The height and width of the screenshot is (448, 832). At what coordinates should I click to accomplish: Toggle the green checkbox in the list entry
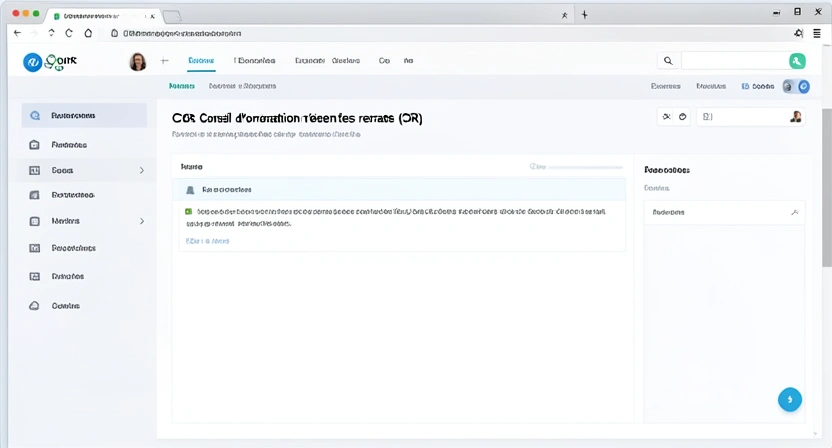[x=188, y=212]
